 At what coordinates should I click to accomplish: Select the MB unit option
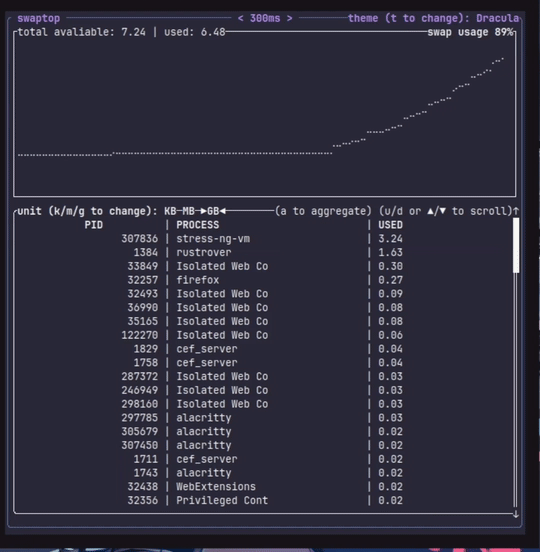[188, 211]
